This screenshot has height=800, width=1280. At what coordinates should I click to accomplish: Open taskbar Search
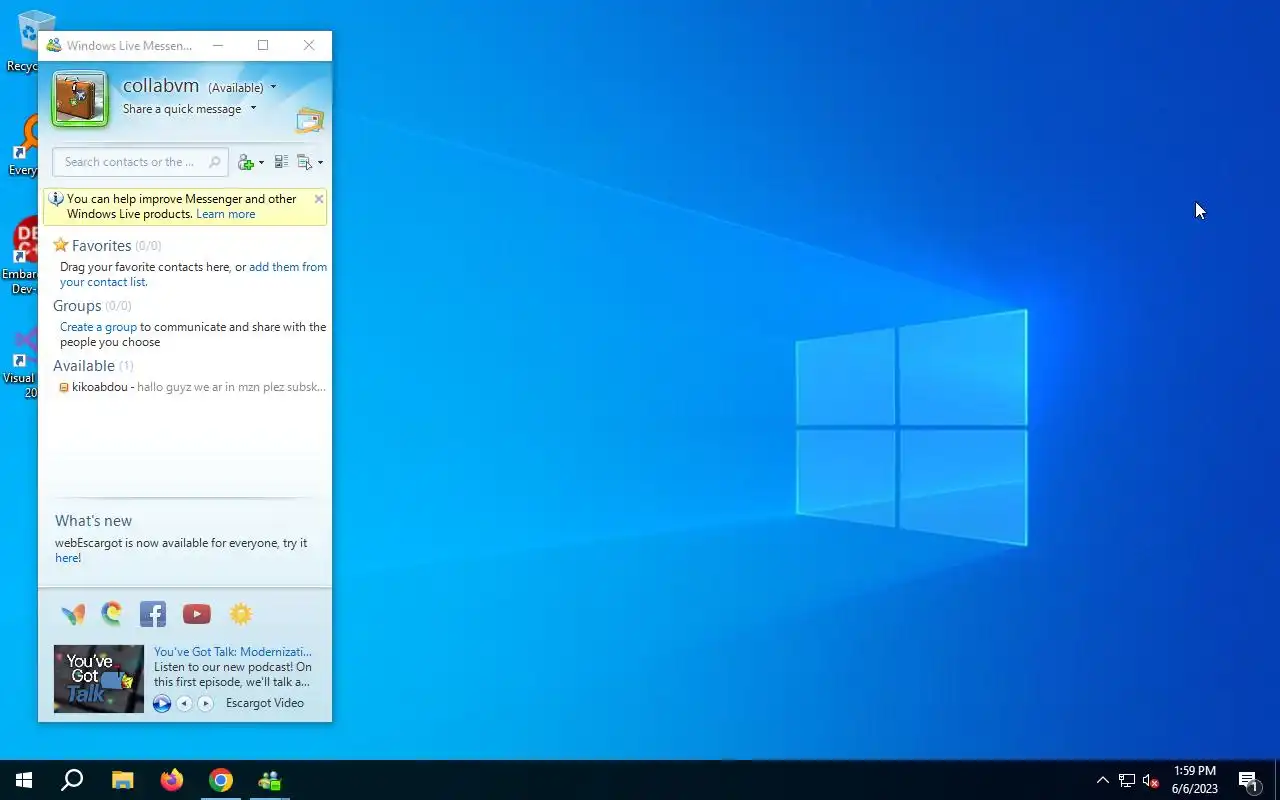tap(72, 780)
